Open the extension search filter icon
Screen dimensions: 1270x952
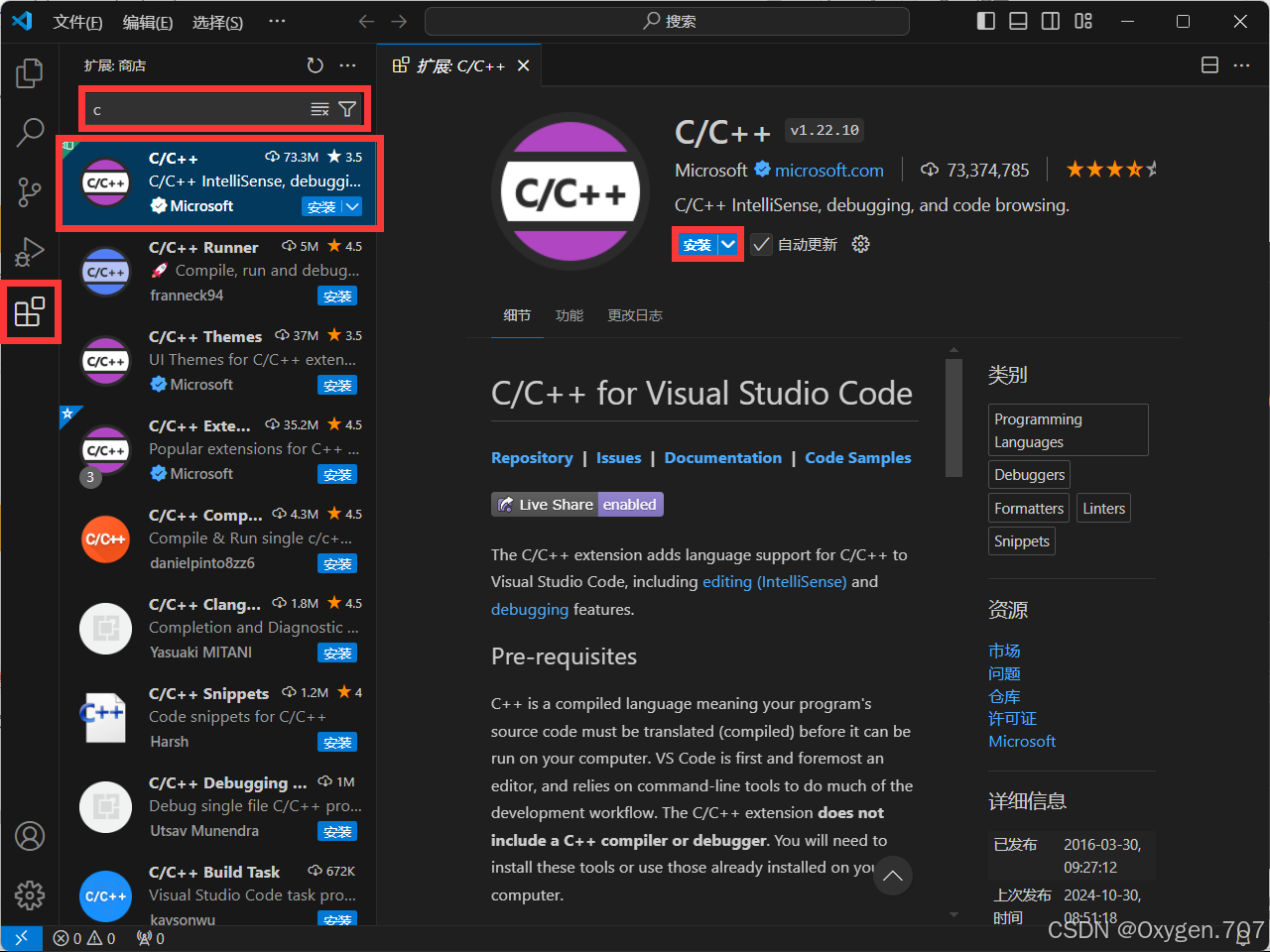point(347,109)
